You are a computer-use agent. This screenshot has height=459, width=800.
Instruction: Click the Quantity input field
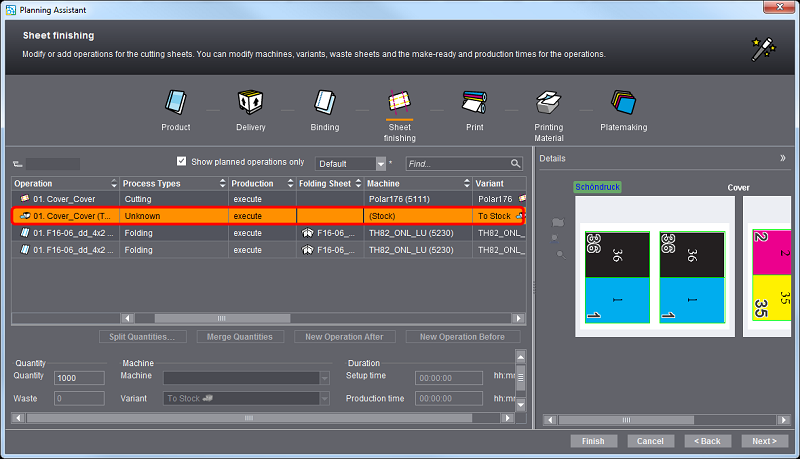[x=80, y=378]
